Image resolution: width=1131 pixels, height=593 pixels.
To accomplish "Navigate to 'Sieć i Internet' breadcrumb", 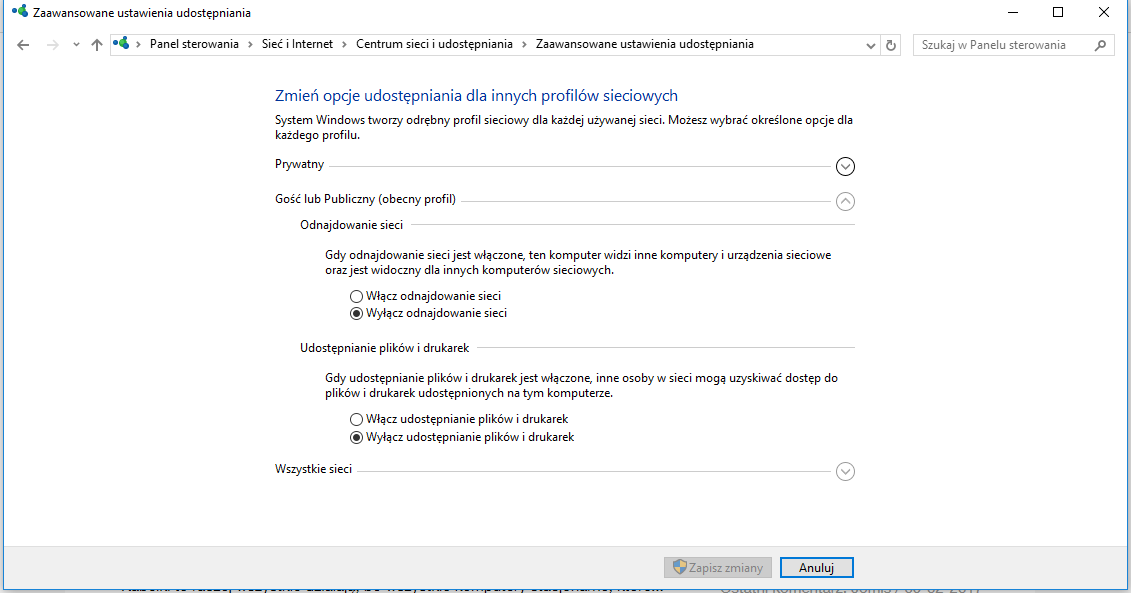I will pos(297,44).
